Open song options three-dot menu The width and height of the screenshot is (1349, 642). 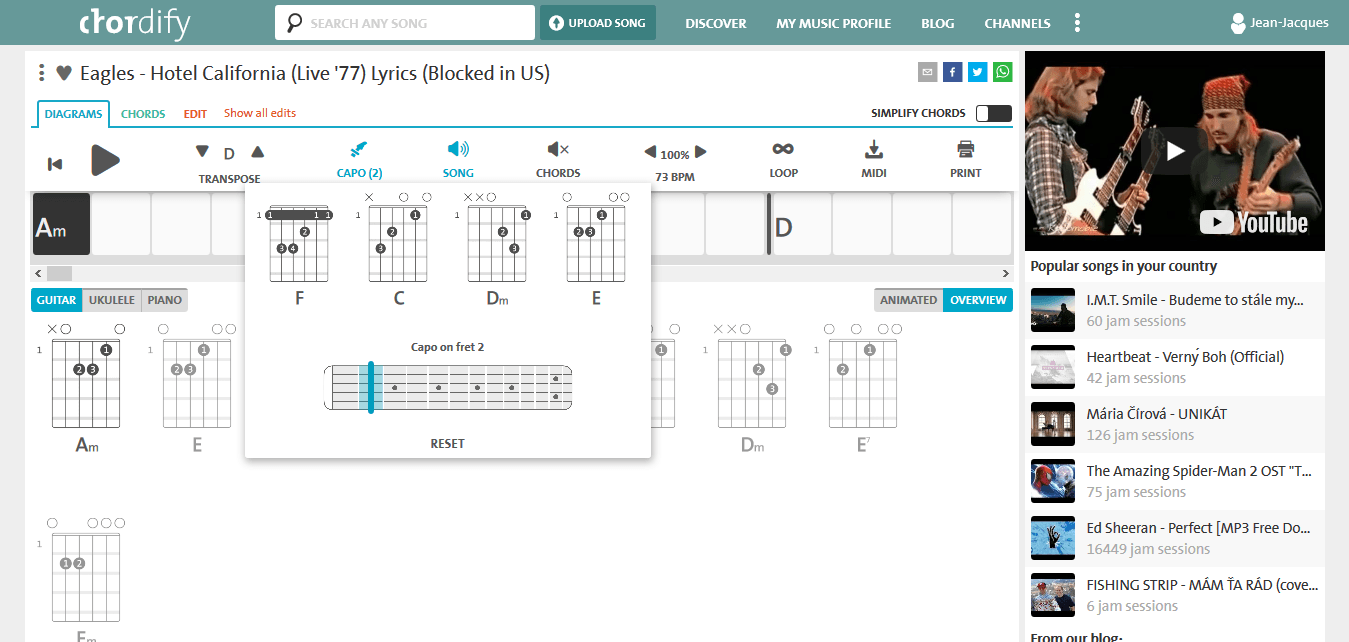41,73
